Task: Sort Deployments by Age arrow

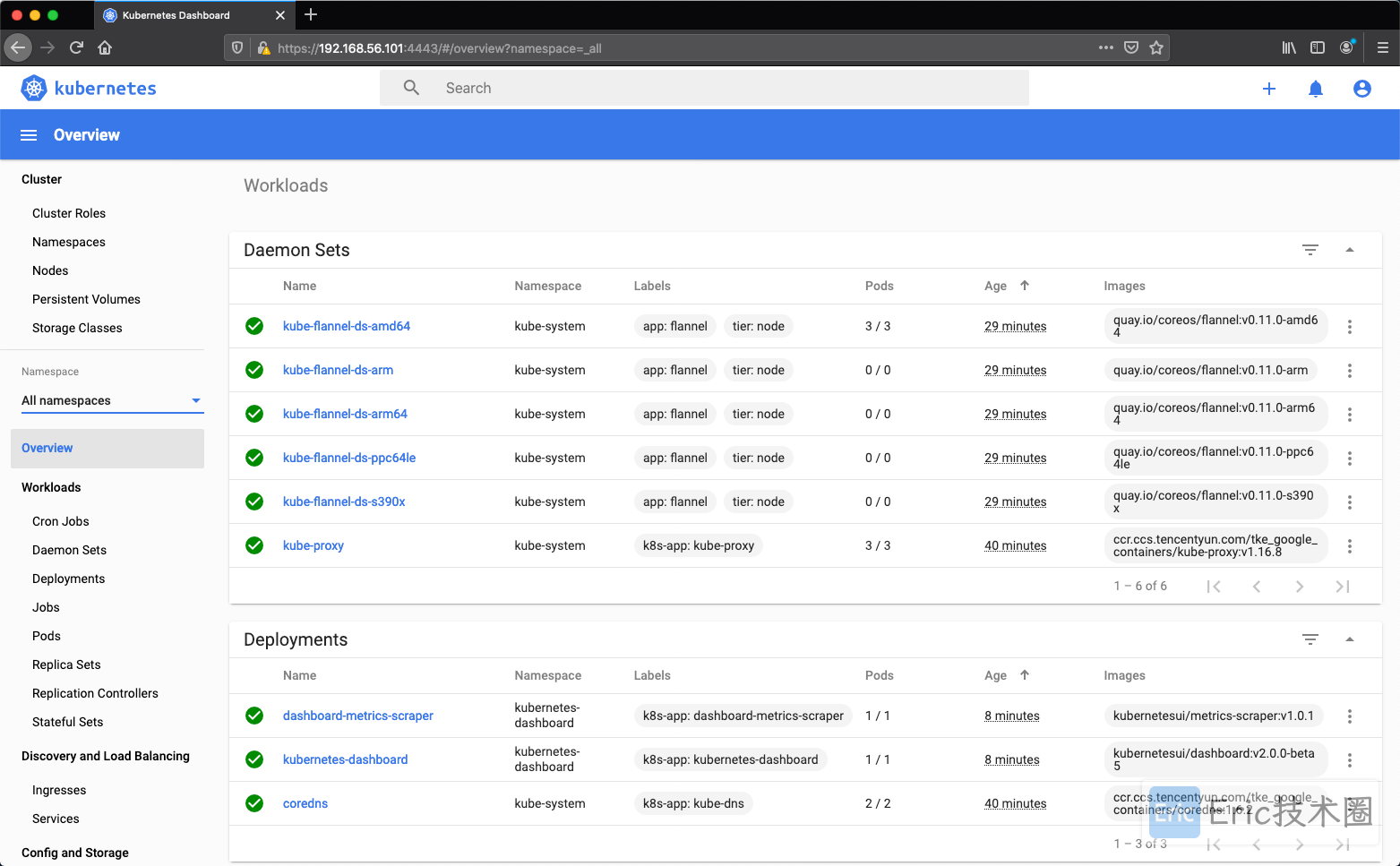Action: coord(1025,675)
